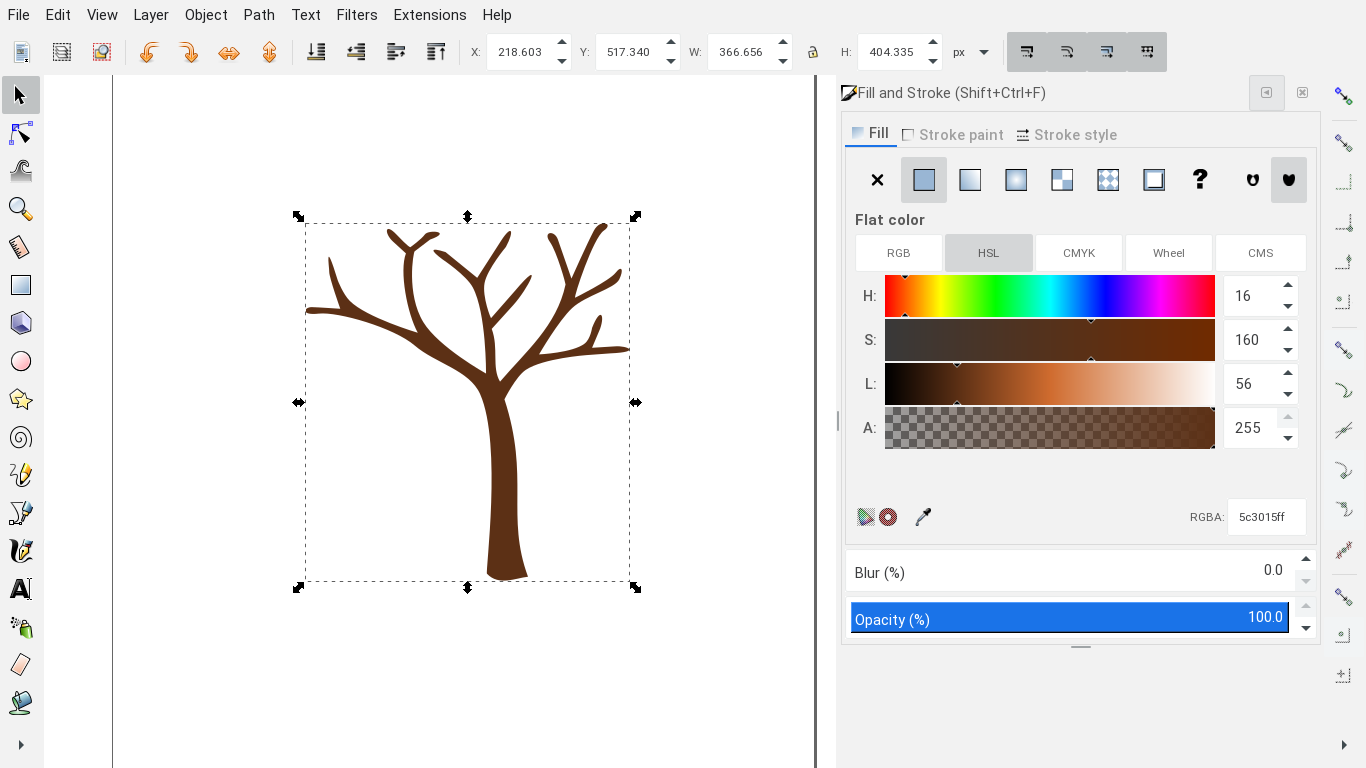Viewport: 1366px width, 768px height.
Task: Select the Zoom tool in the toolbox
Action: coord(21,209)
